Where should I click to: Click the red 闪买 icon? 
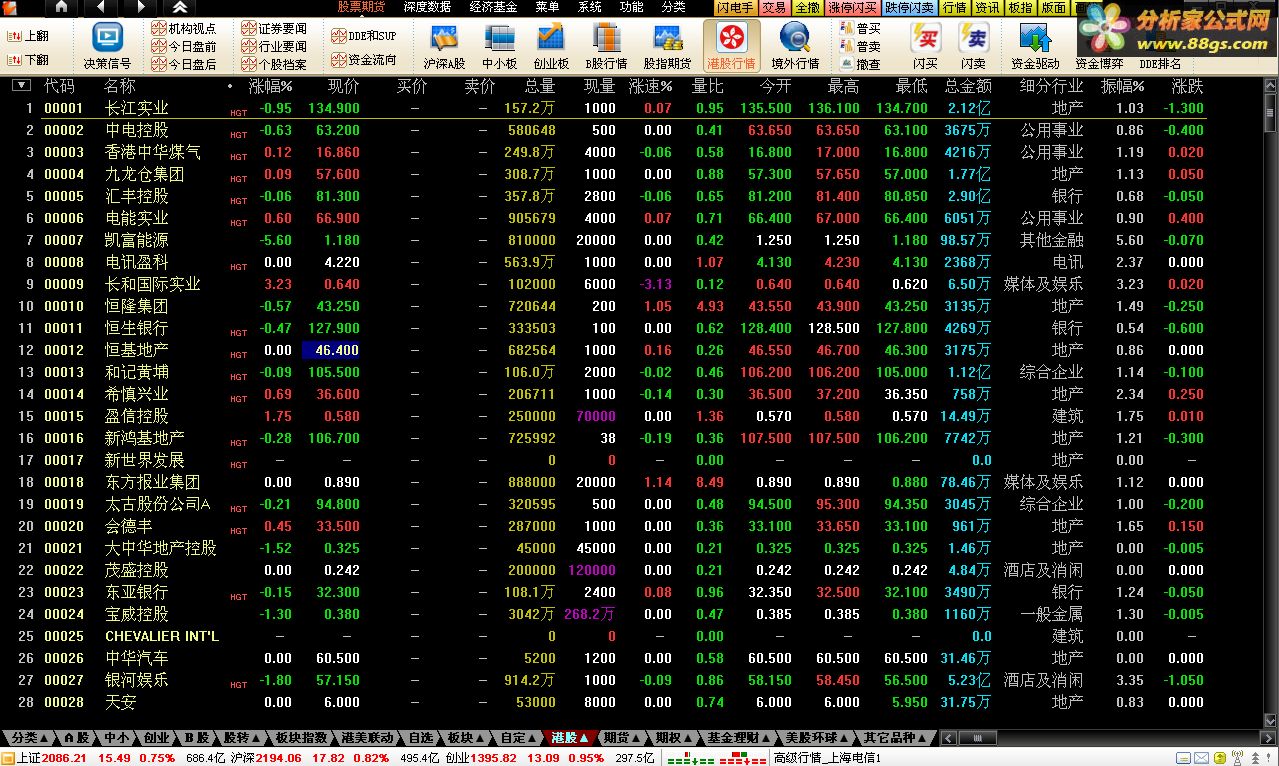click(926, 38)
